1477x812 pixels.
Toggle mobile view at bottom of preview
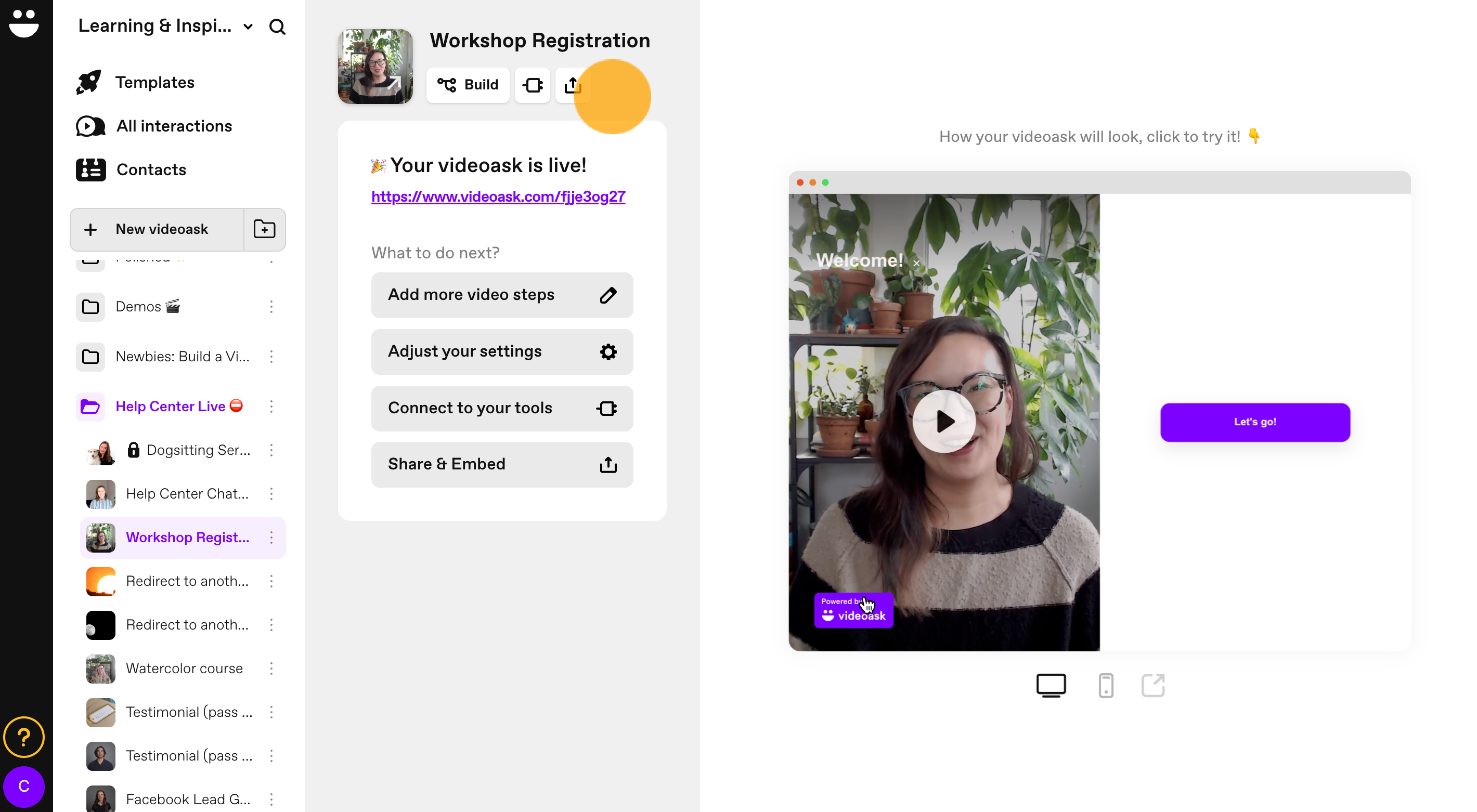(1105, 685)
